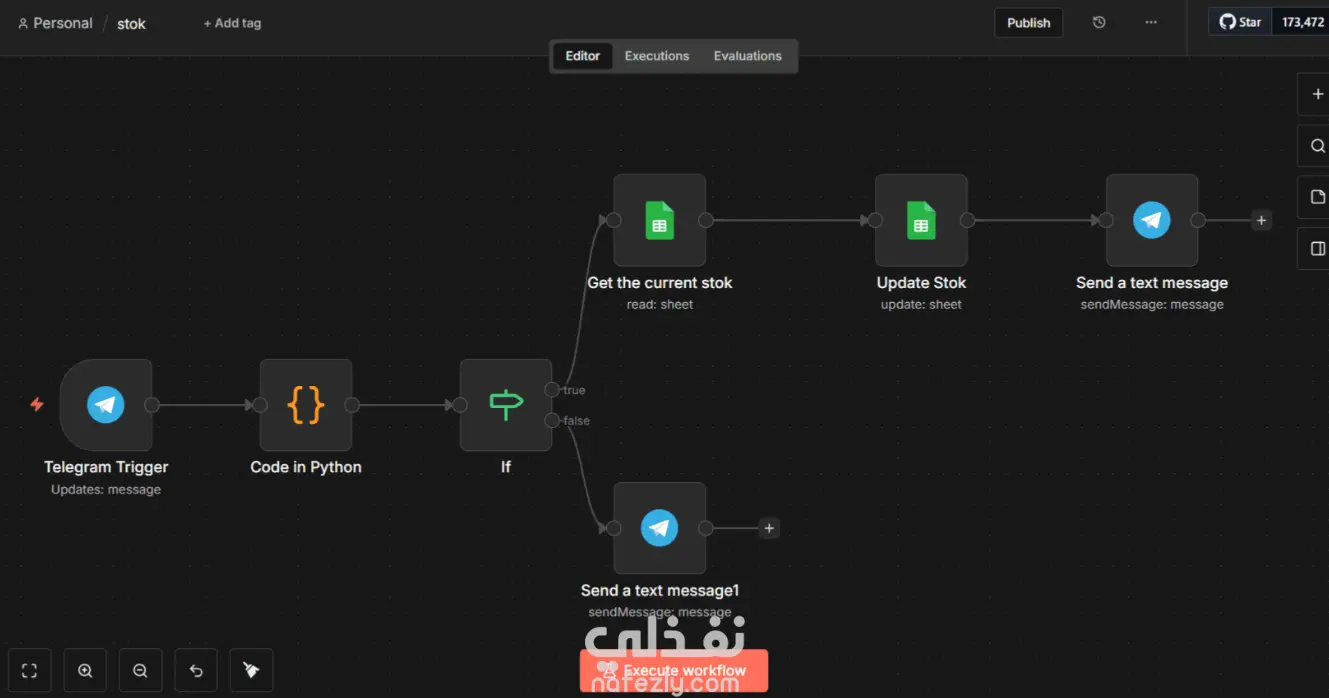The height and width of the screenshot is (698, 1329).
Task: Click the Telegram Trigger label
Action: 106,467
